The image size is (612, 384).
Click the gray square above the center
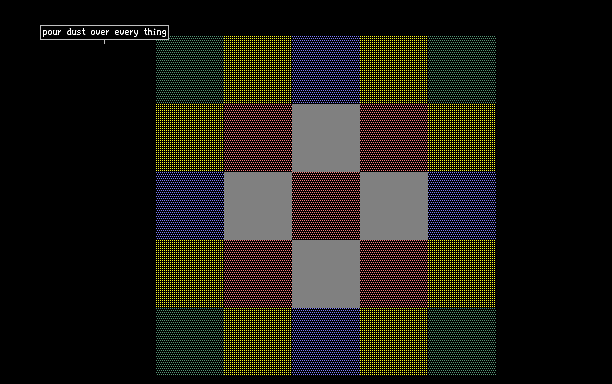[x=326, y=138]
